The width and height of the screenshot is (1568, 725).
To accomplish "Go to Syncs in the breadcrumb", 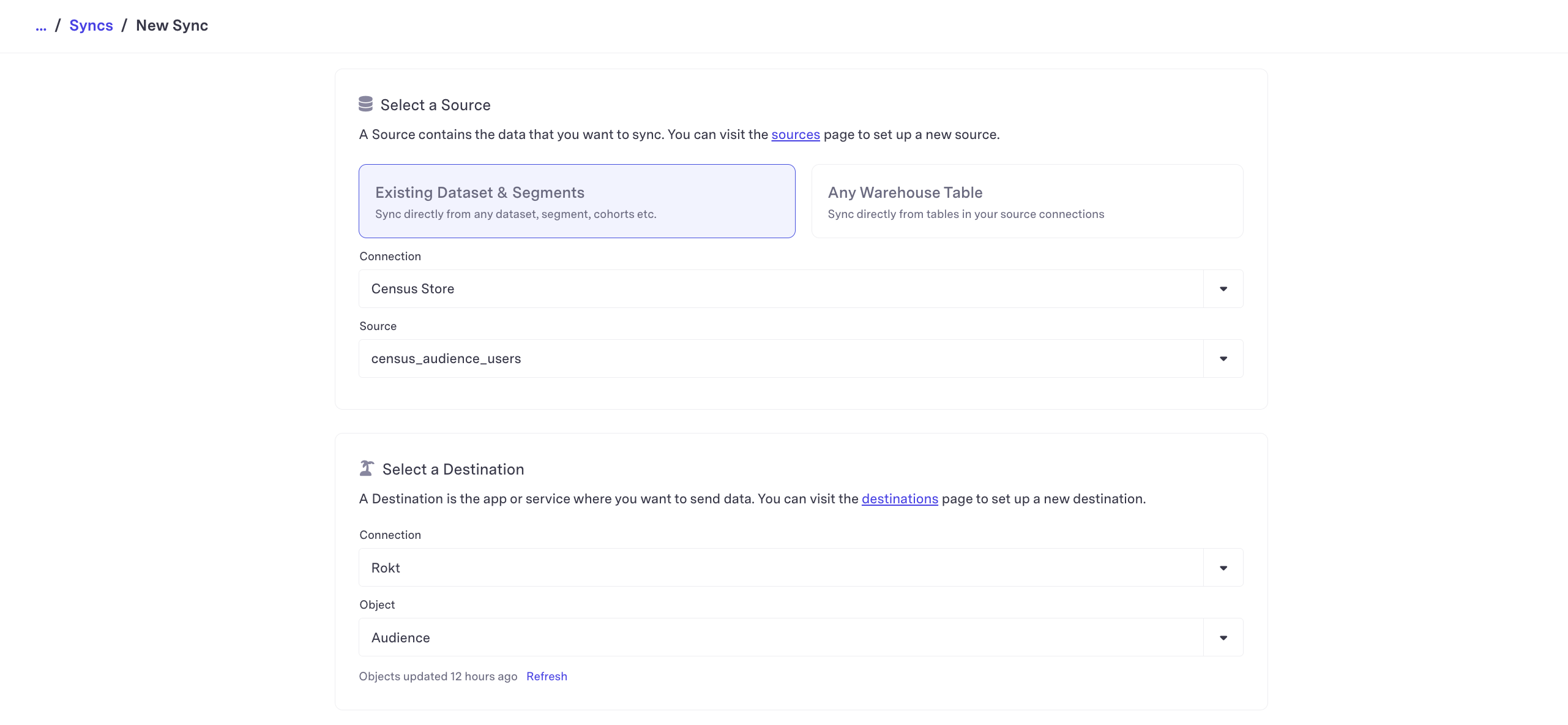I will tap(91, 26).
